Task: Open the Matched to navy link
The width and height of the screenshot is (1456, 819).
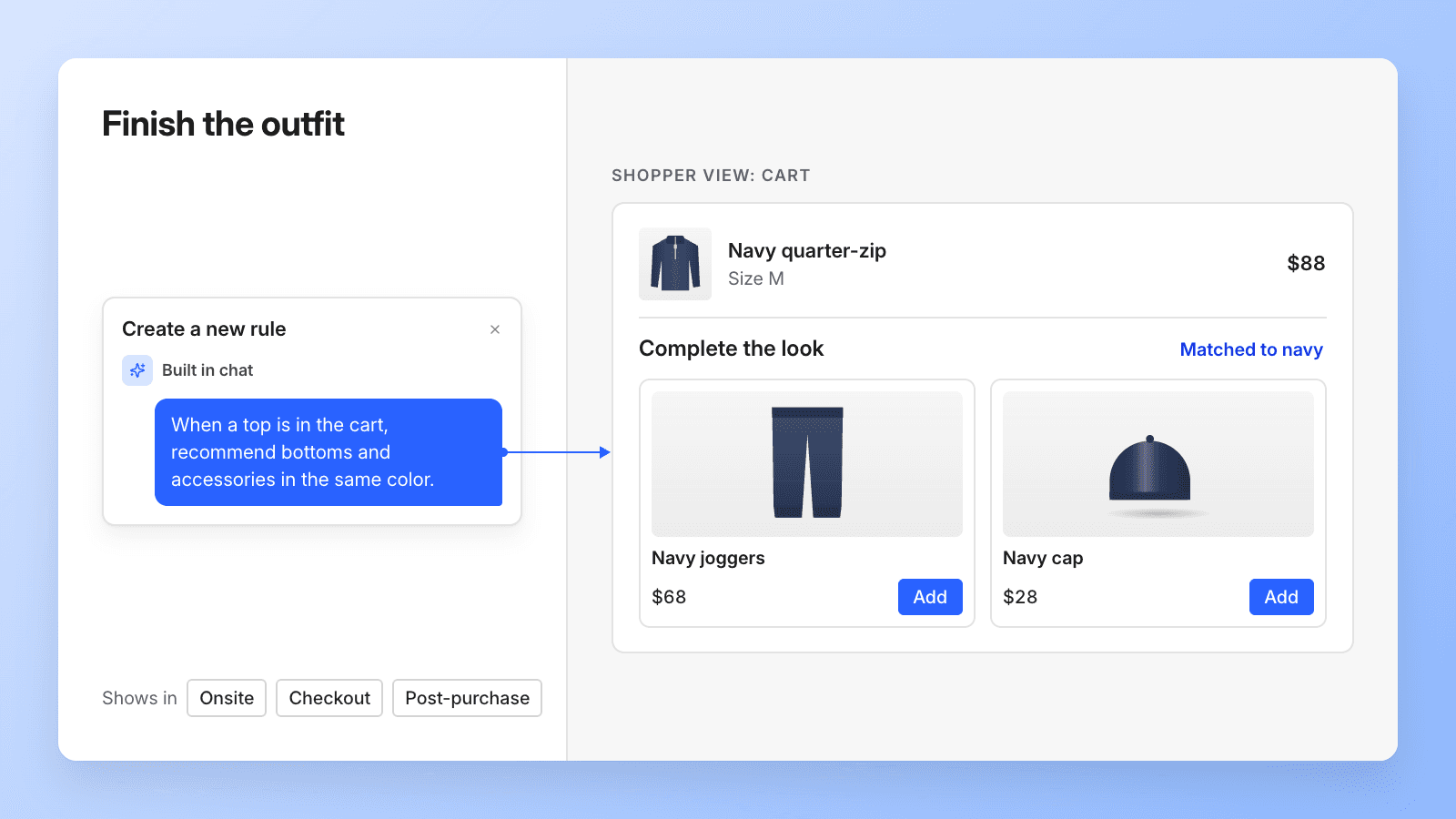Action: pyautogui.click(x=1251, y=349)
